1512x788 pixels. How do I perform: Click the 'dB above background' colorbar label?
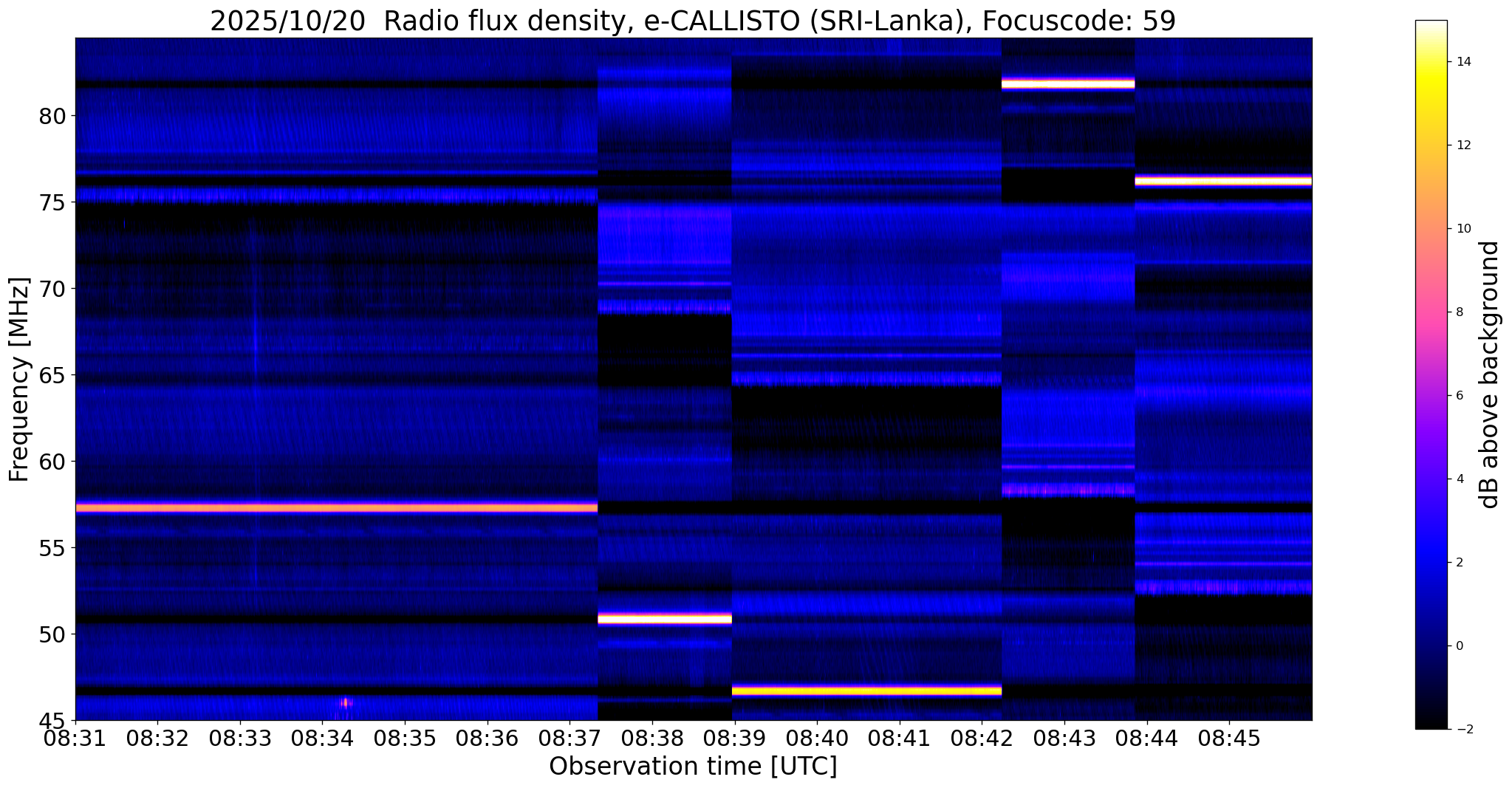[1490, 374]
